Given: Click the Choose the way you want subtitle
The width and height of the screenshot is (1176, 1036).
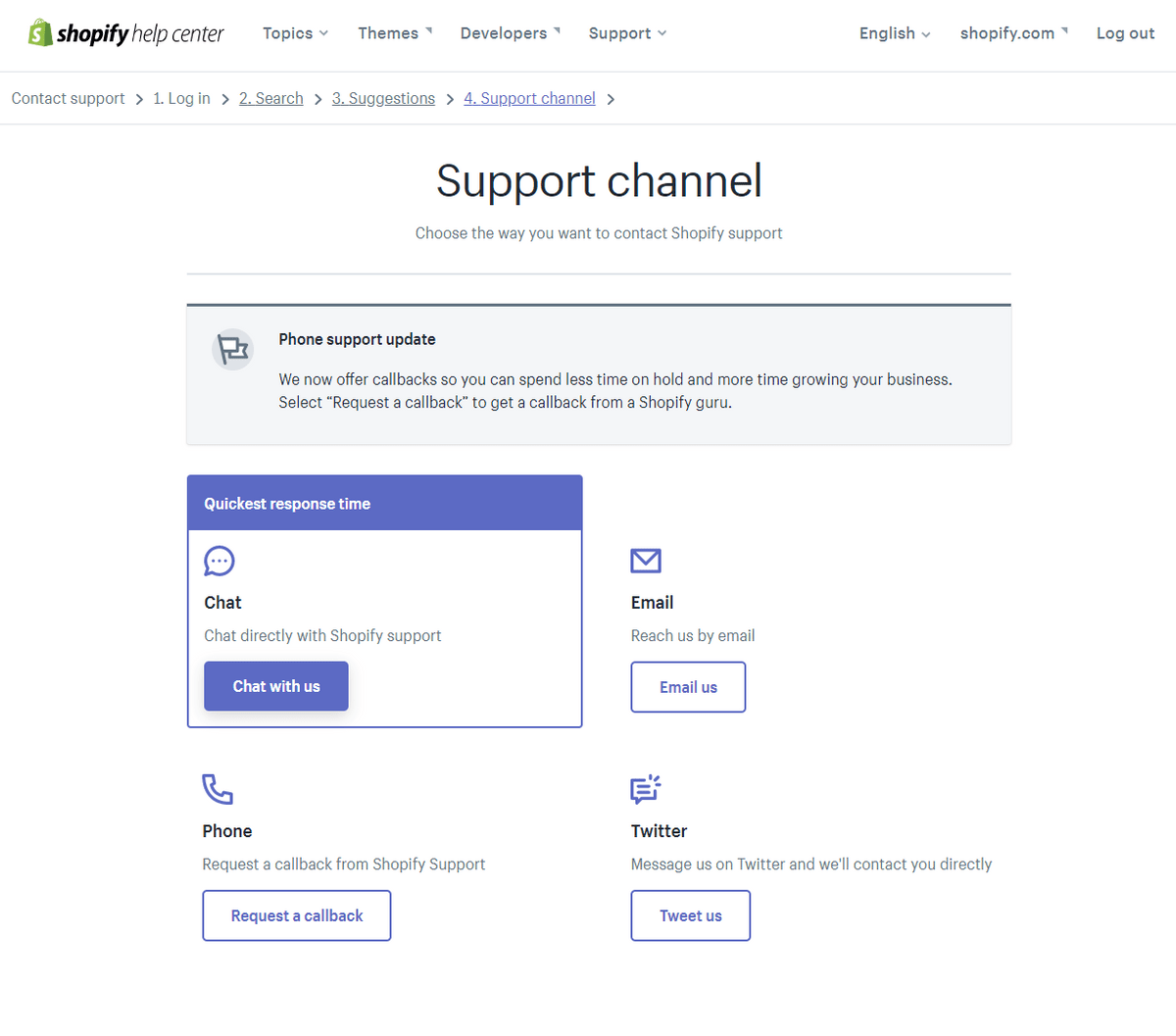Looking at the screenshot, I should click(599, 233).
